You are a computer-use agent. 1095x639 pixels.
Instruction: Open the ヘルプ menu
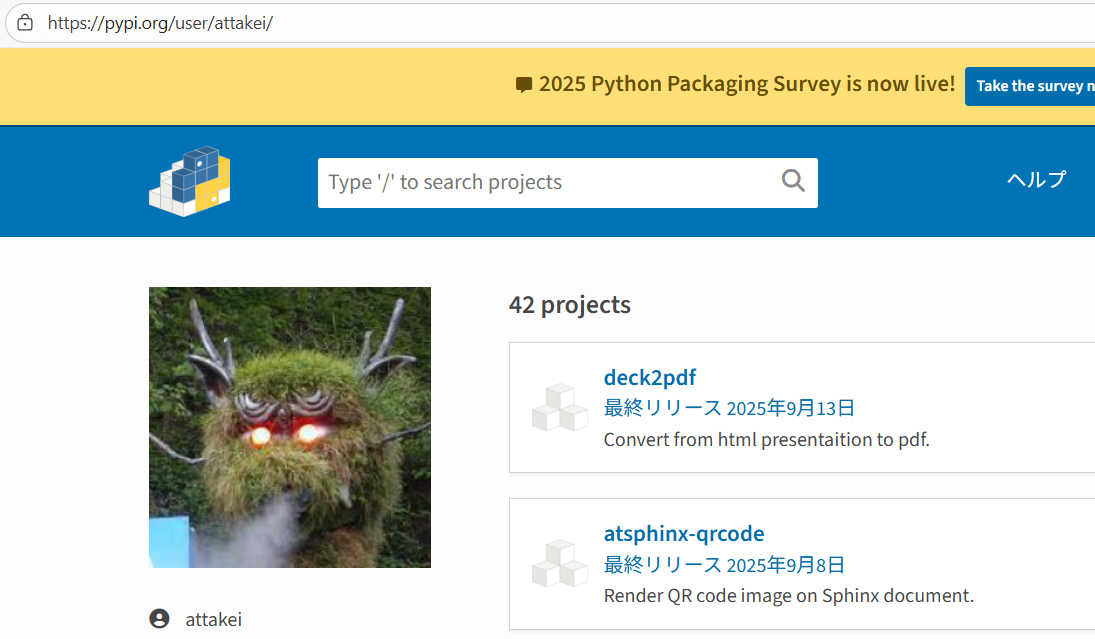click(1036, 180)
